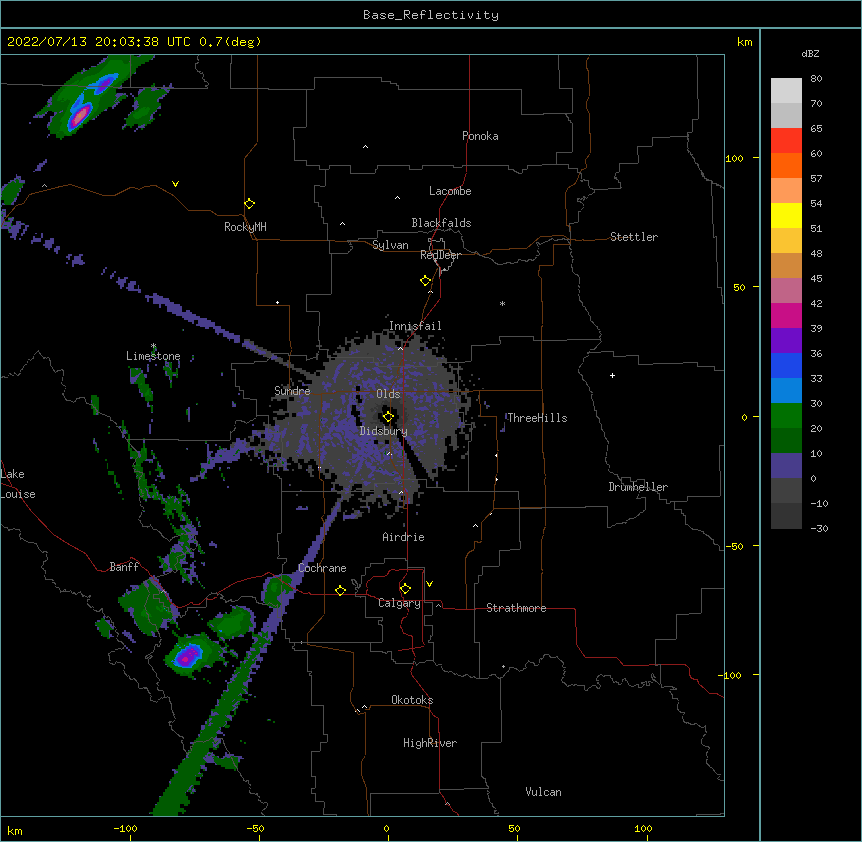Click the bright yellow 54 dBZ legend swatch
The width and height of the screenshot is (862, 842).
(786, 215)
